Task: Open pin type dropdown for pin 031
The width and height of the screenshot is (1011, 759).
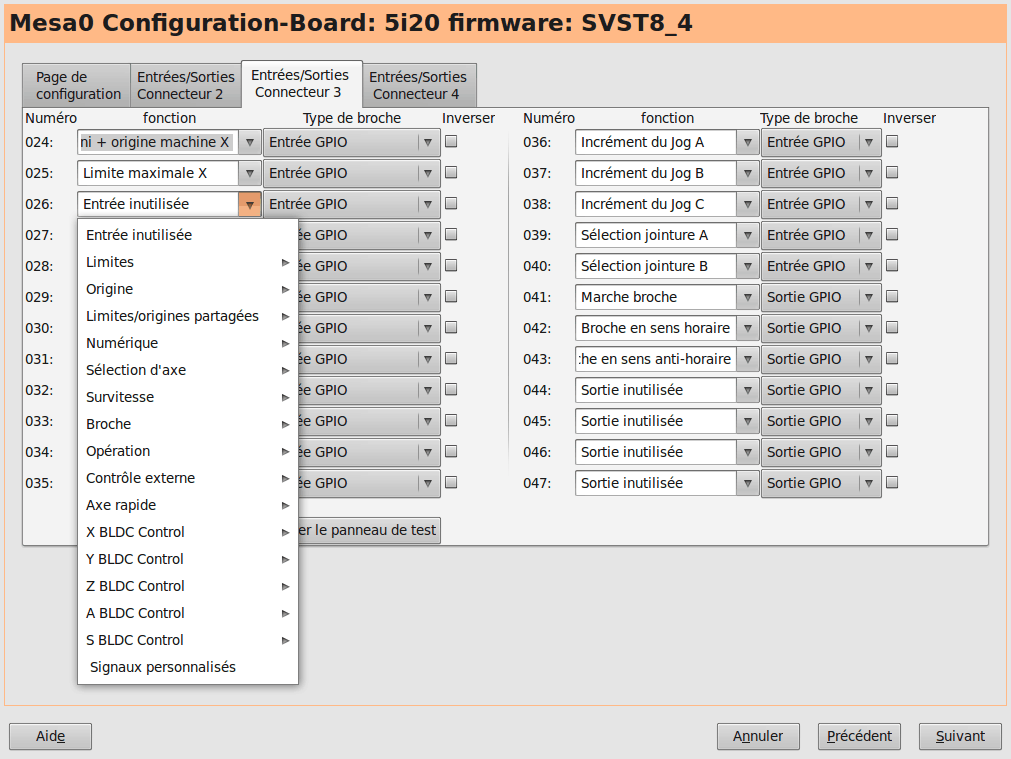Action: click(370, 359)
